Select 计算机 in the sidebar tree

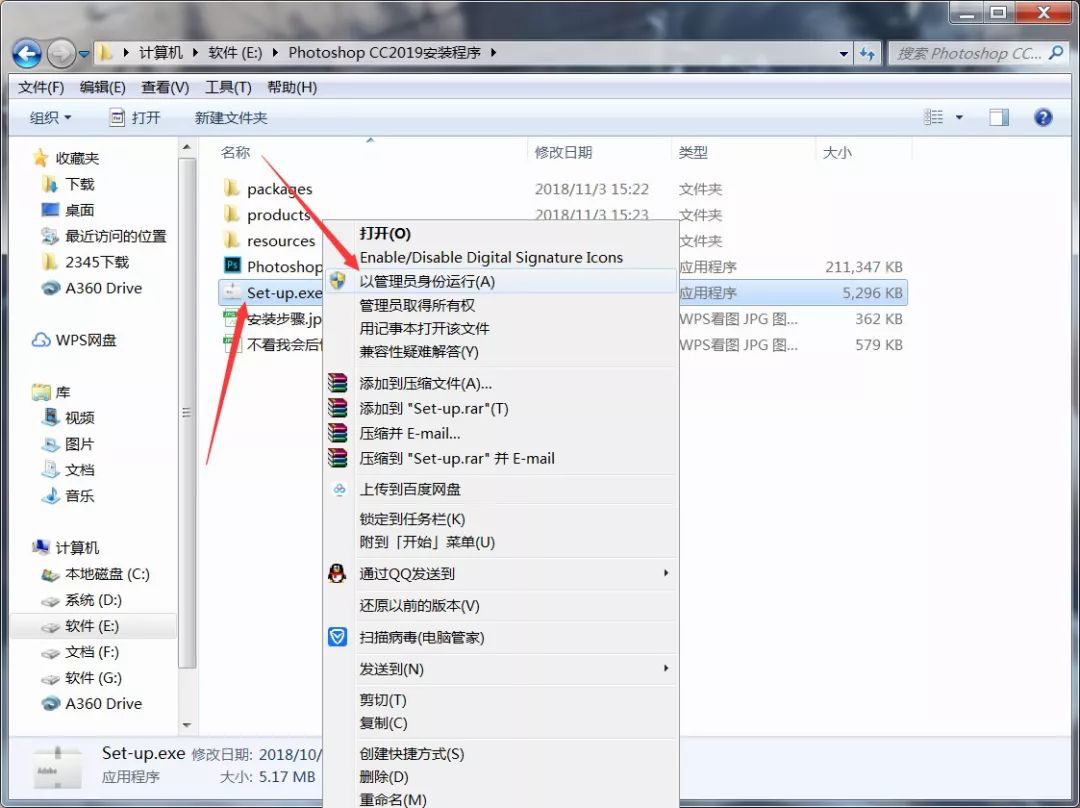point(65,548)
